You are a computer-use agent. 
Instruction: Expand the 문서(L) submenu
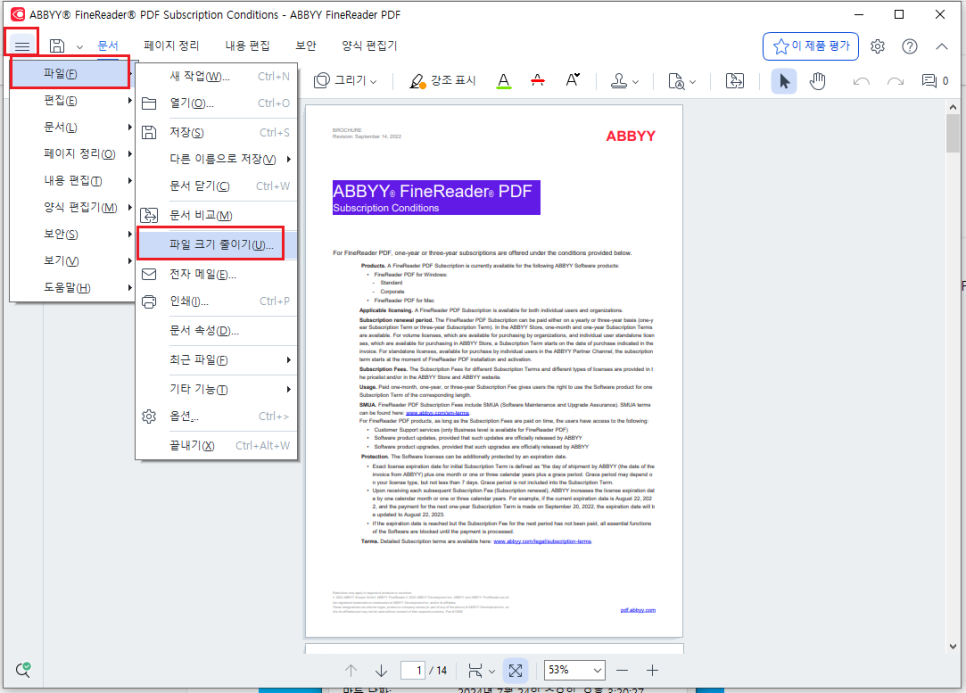tap(73, 127)
